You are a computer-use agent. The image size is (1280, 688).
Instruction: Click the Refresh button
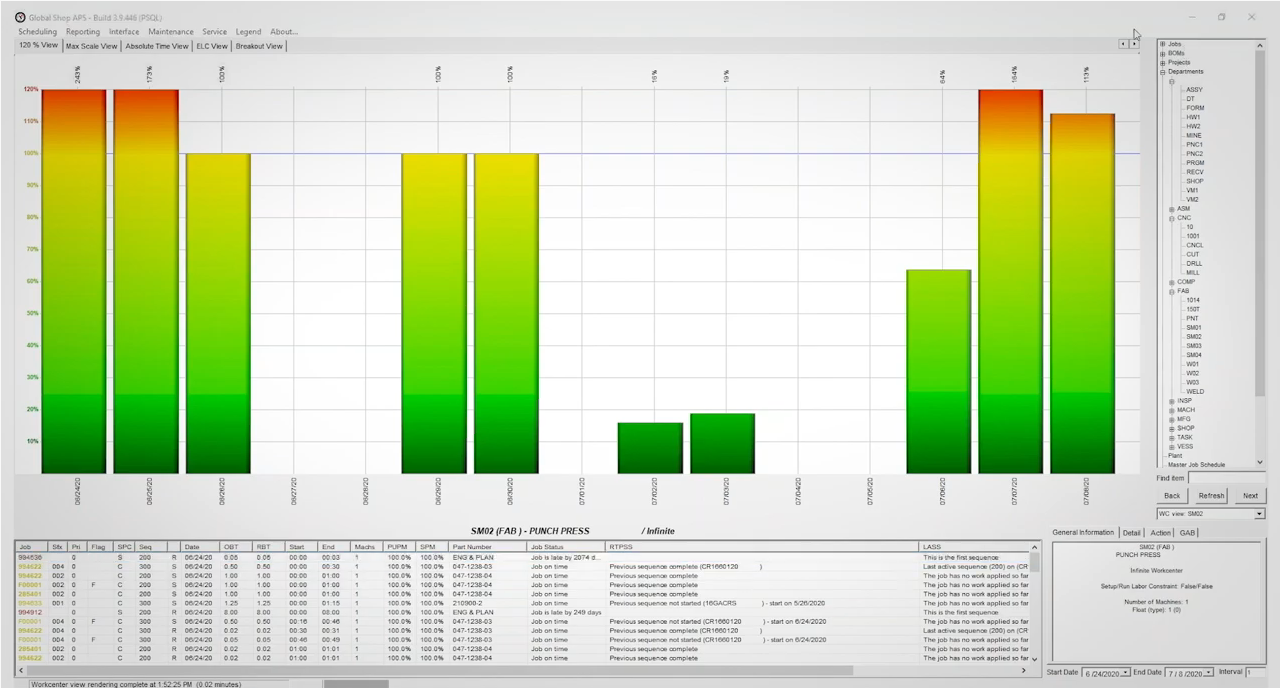[1211, 495]
